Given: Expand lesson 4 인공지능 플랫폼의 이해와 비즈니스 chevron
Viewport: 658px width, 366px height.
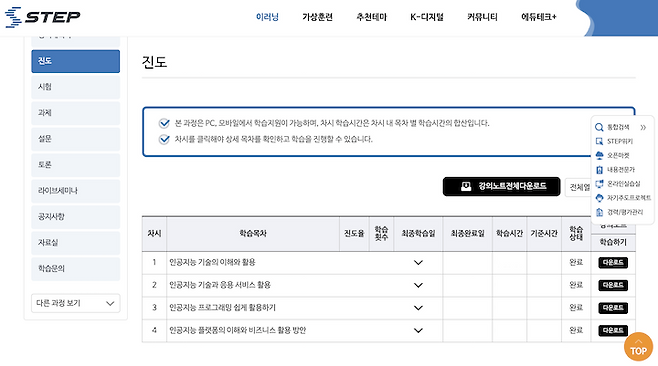Looking at the screenshot, I should [x=418, y=331].
